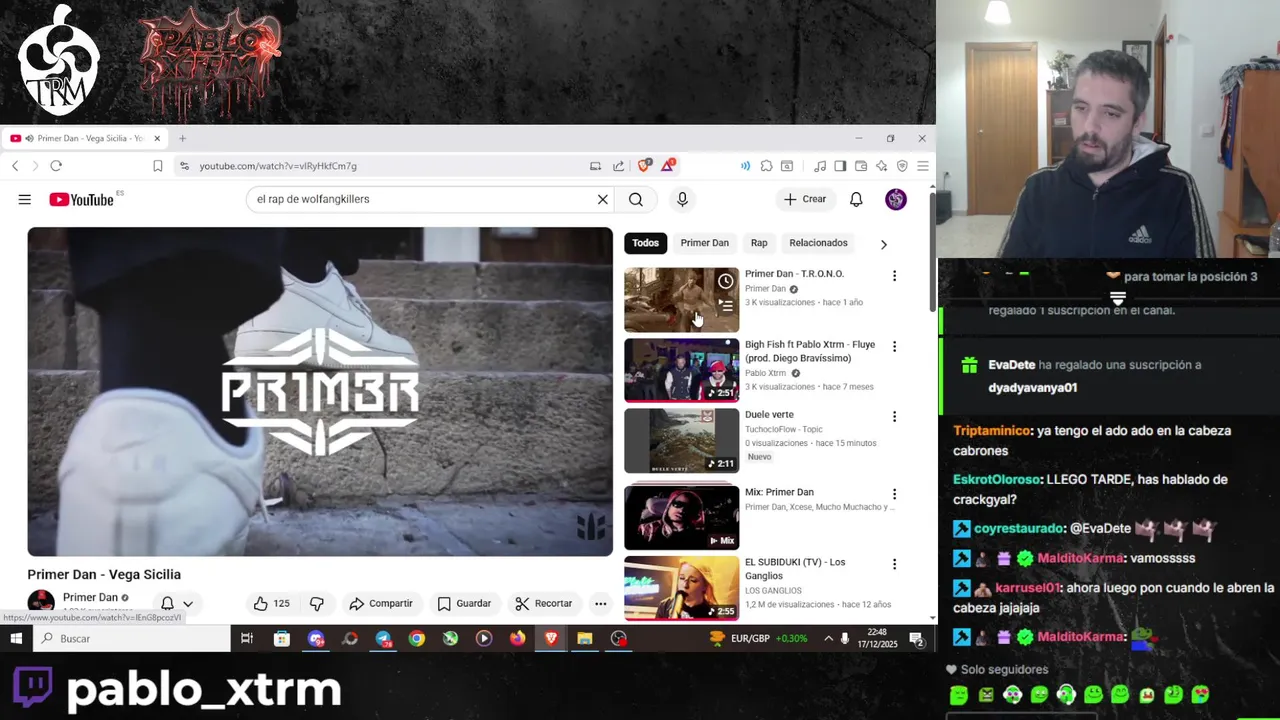Open YouTube notifications bell
This screenshot has height=720, width=1280.
856,199
